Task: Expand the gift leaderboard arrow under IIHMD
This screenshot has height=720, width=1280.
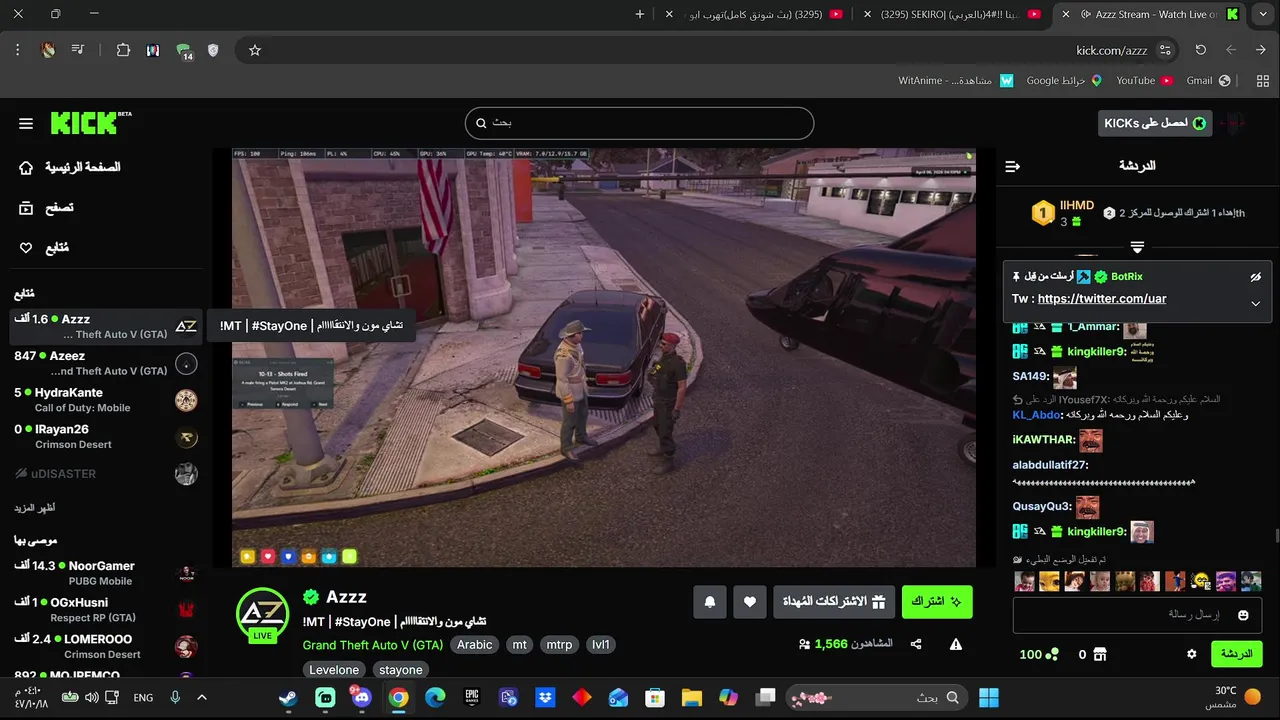Action: point(1137,246)
